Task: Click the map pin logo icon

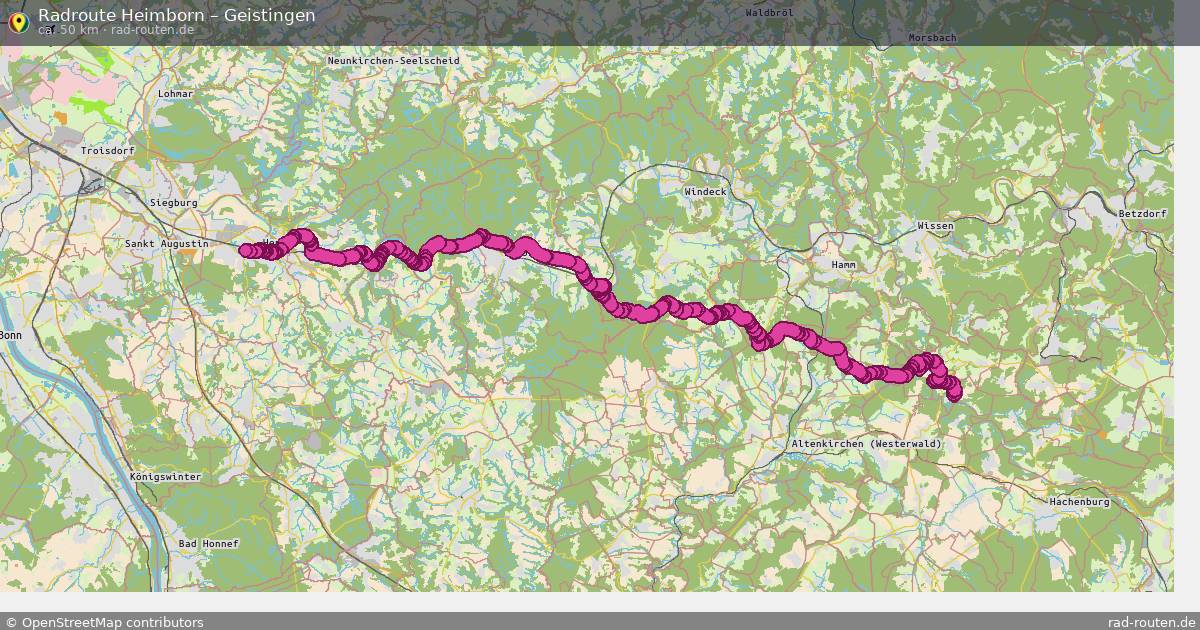Action: coord(17,20)
